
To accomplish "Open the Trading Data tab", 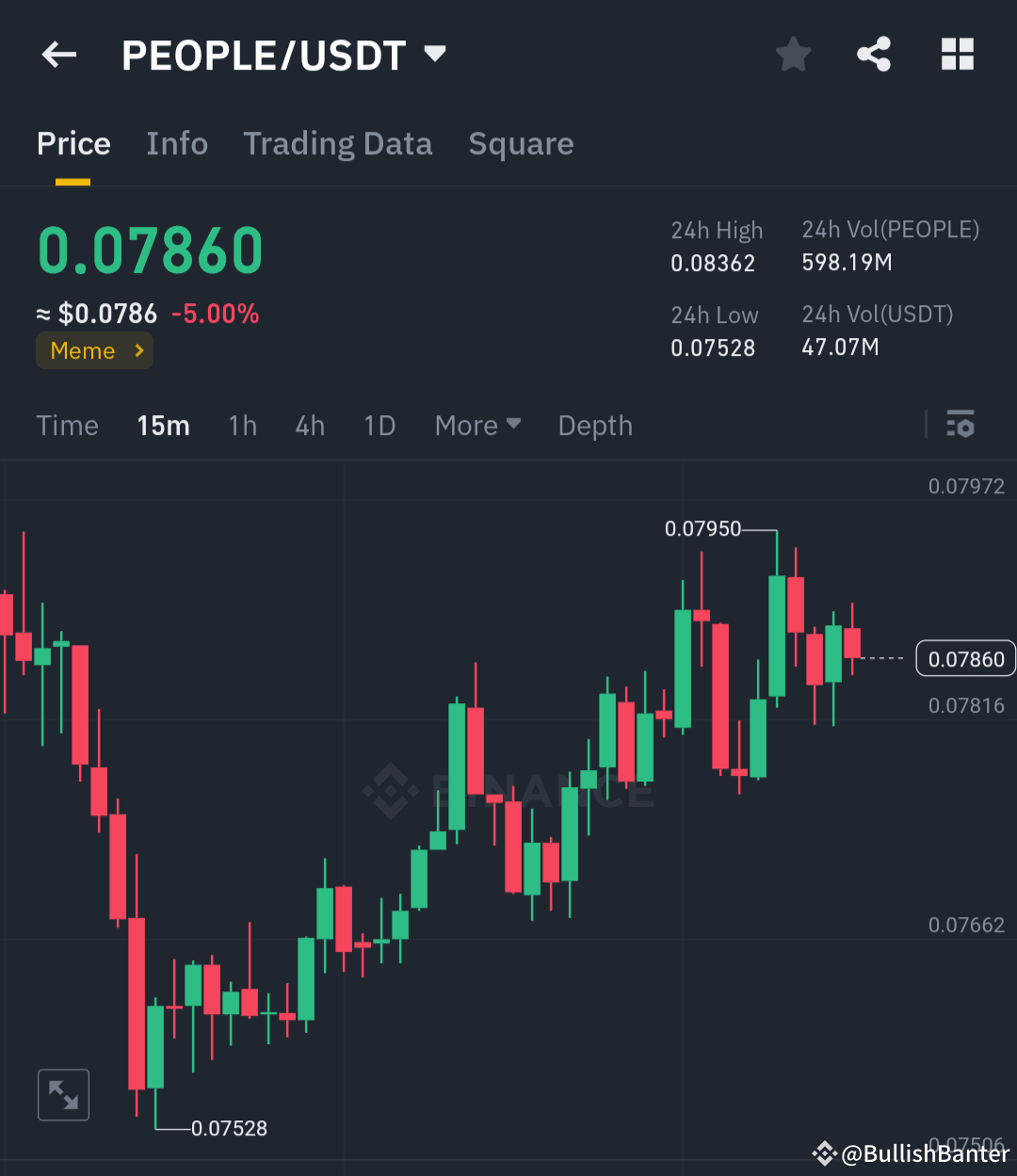I will tap(337, 143).
